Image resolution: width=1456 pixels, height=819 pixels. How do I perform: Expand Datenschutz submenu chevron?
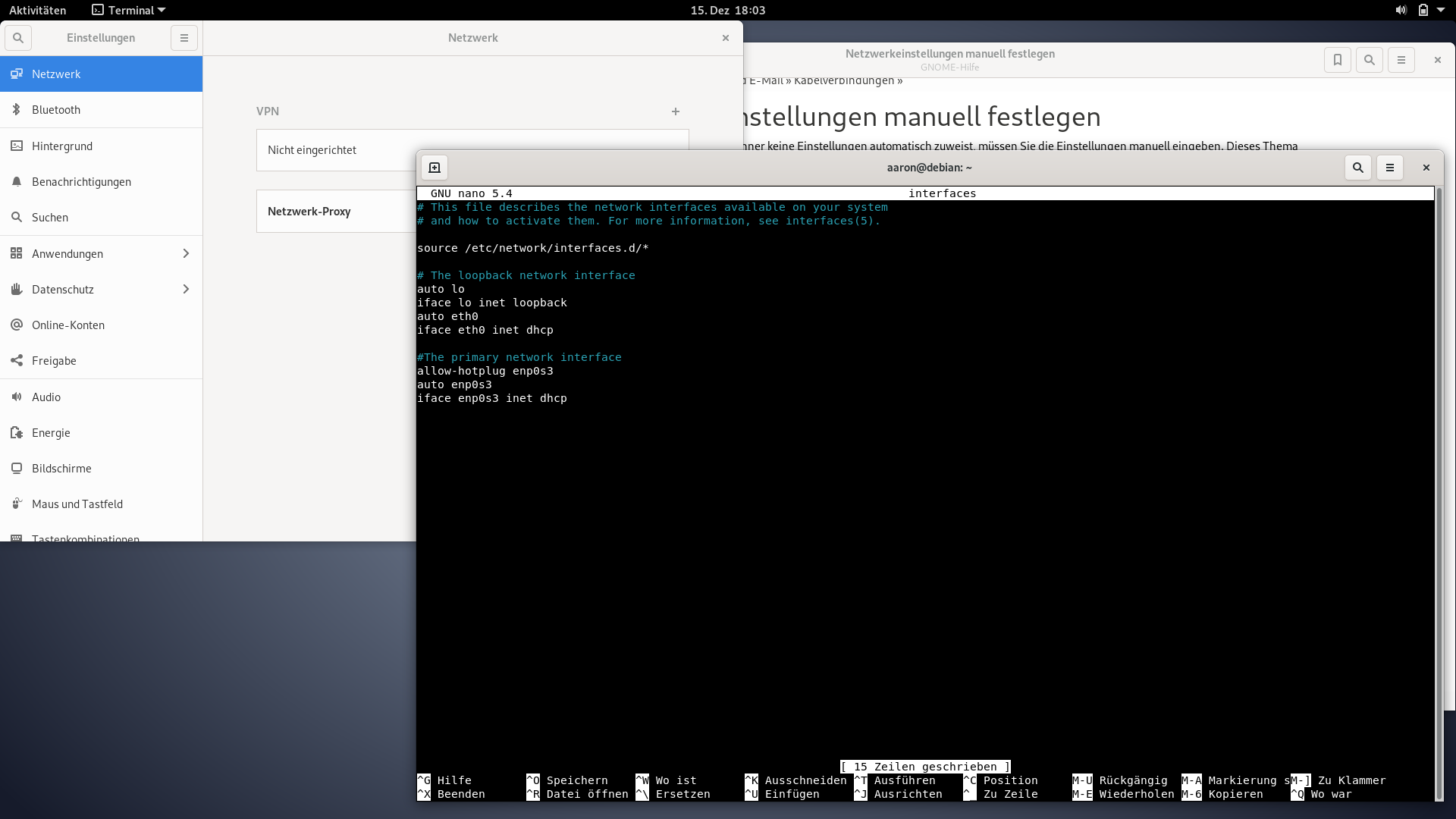click(186, 289)
